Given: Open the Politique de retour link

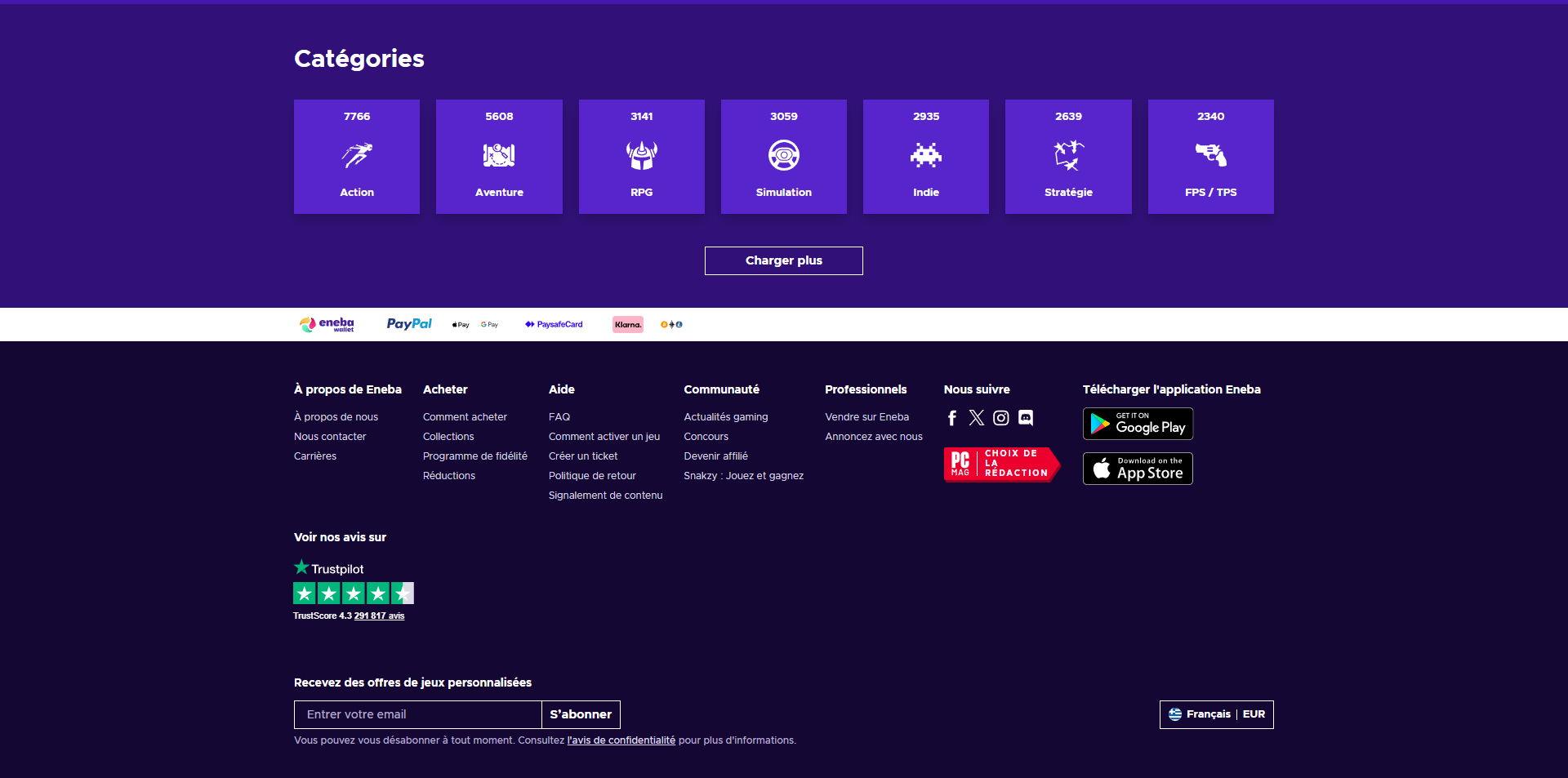Looking at the screenshot, I should point(592,476).
